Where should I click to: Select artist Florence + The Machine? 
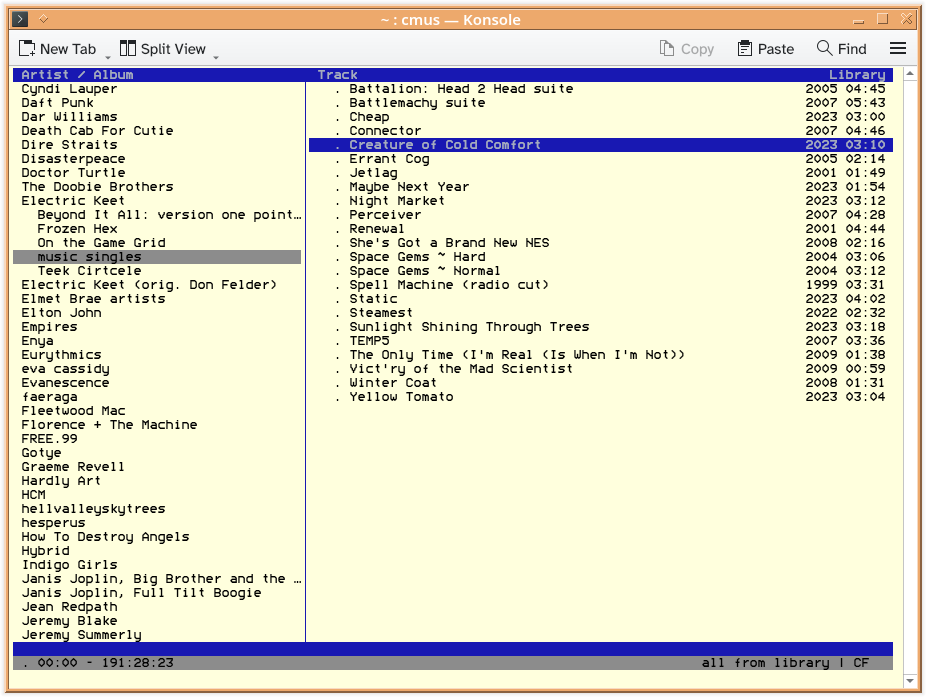(157, 425)
